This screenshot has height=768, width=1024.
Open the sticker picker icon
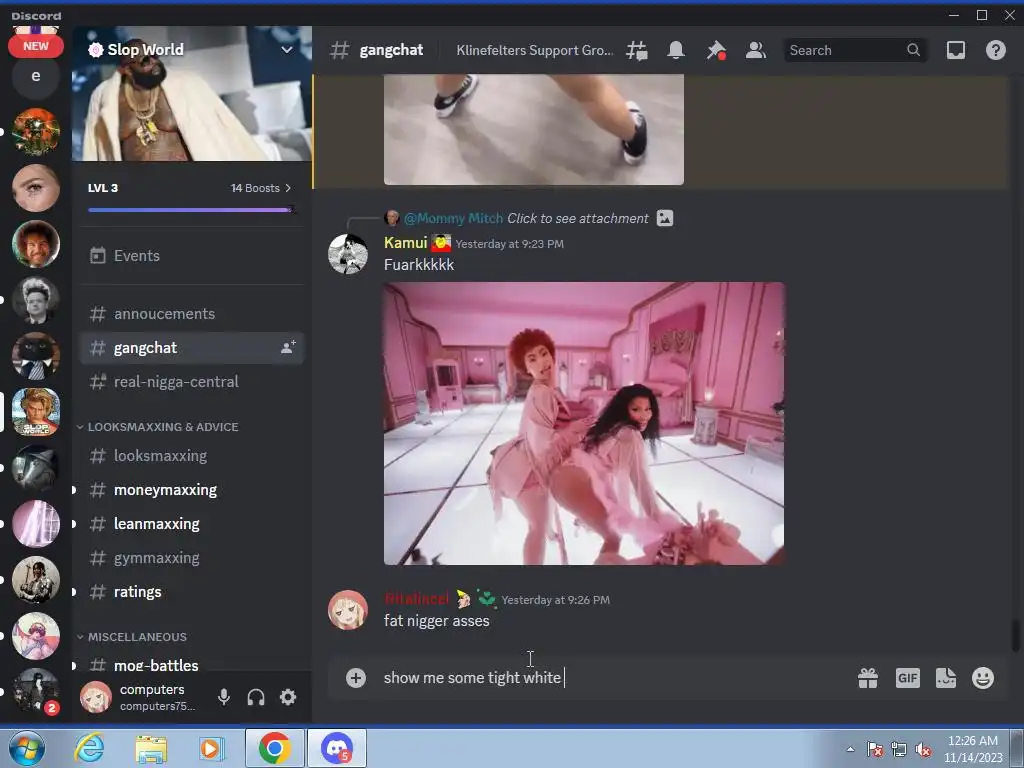point(946,678)
